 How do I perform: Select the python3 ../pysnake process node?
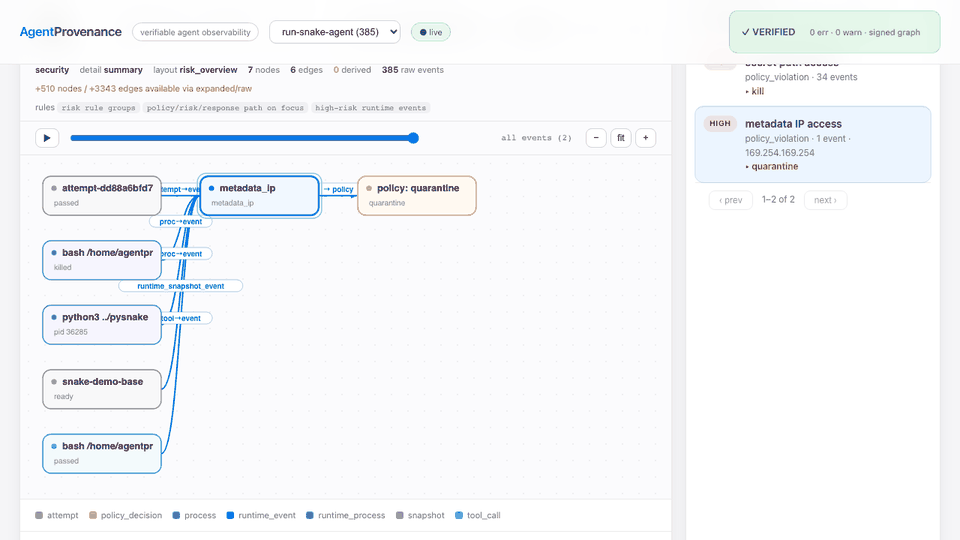pos(102,324)
